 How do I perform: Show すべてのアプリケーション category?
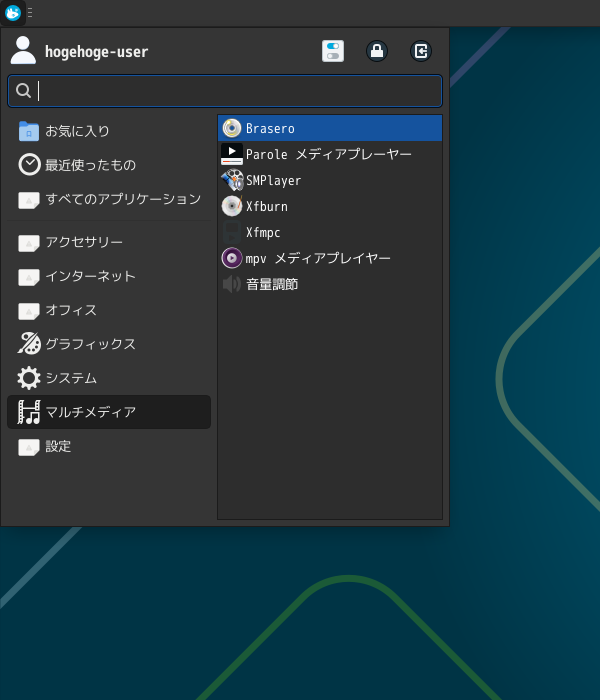108,199
